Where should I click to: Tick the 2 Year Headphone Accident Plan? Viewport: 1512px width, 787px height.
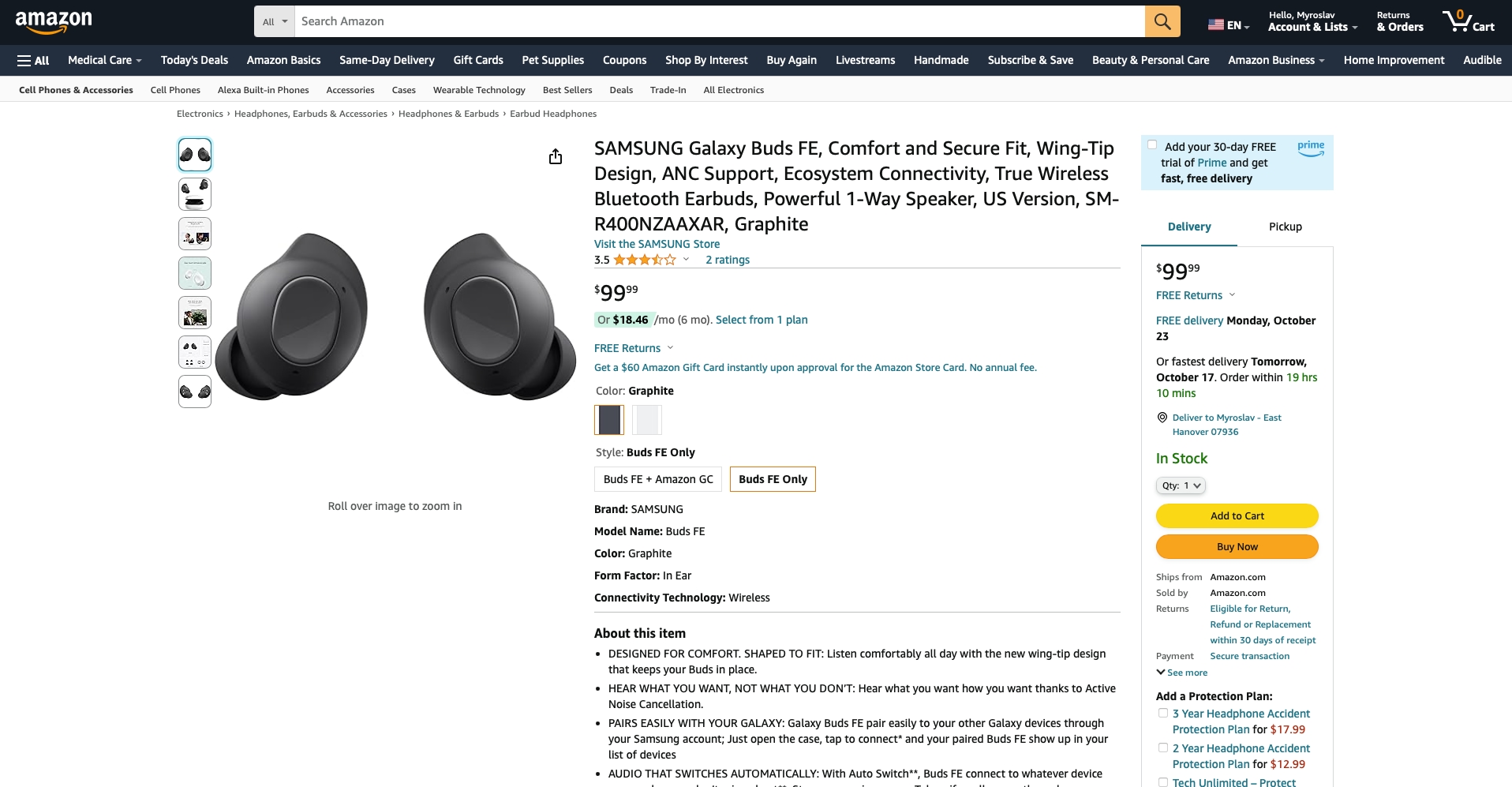1162,748
